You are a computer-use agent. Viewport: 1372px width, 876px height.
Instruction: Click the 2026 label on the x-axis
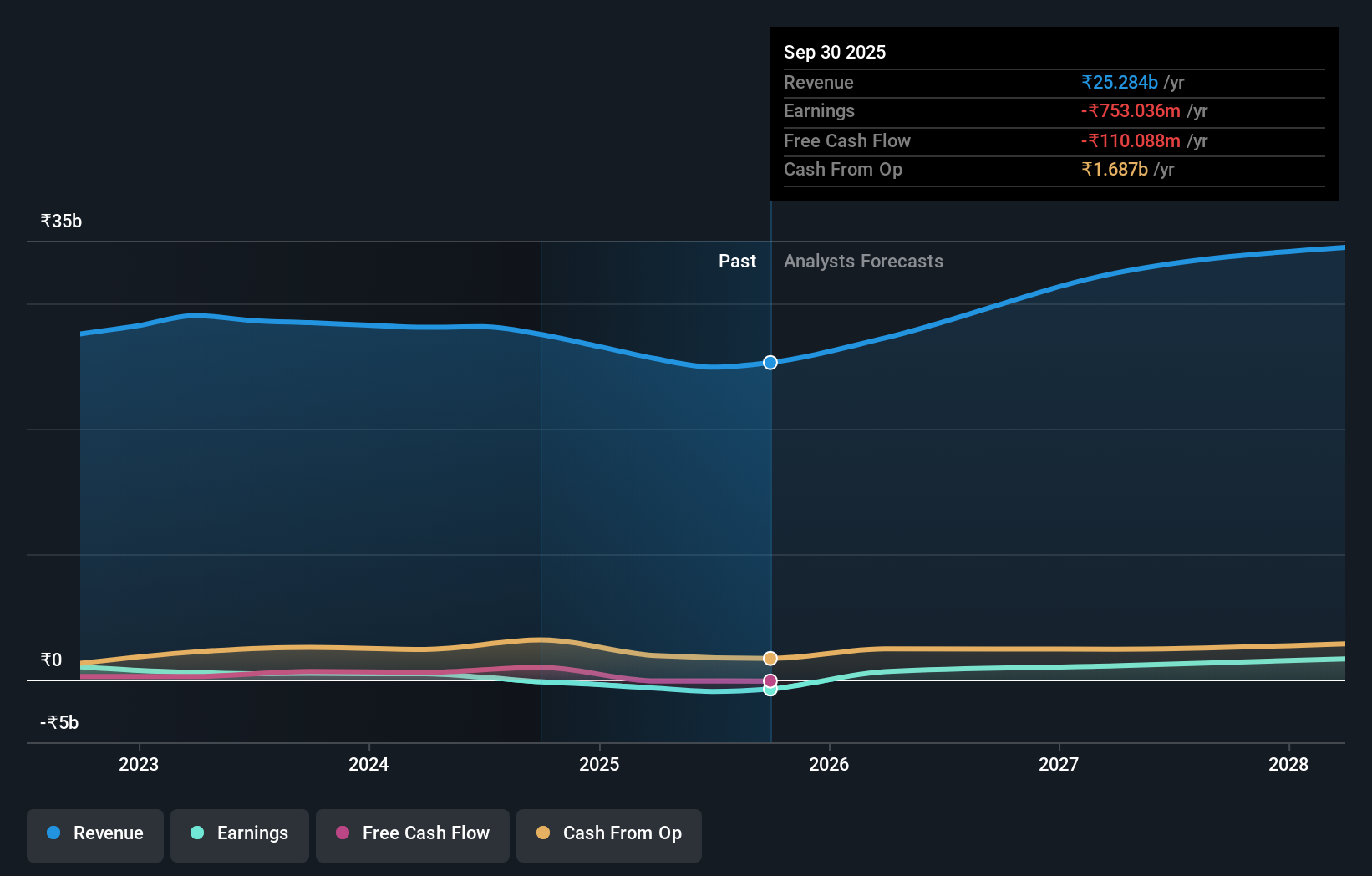(x=829, y=764)
